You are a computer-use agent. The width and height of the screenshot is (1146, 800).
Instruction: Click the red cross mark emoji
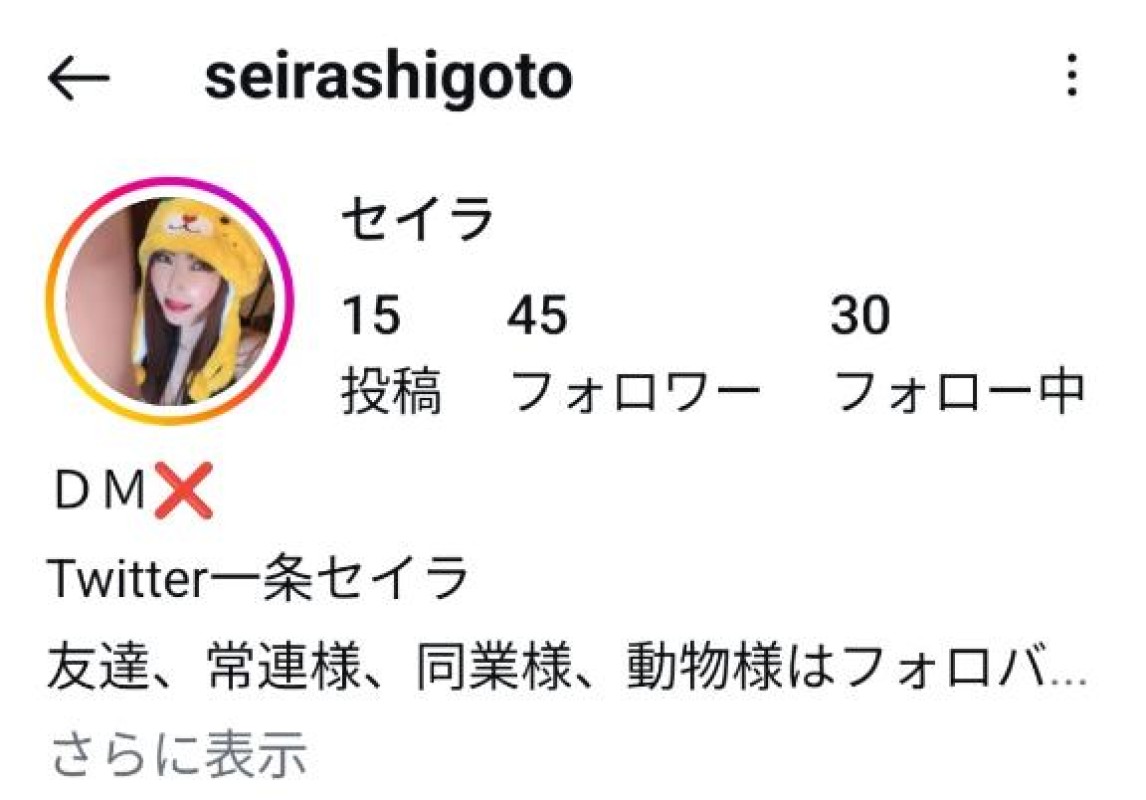pyautogui.click(x=183, y=490)
